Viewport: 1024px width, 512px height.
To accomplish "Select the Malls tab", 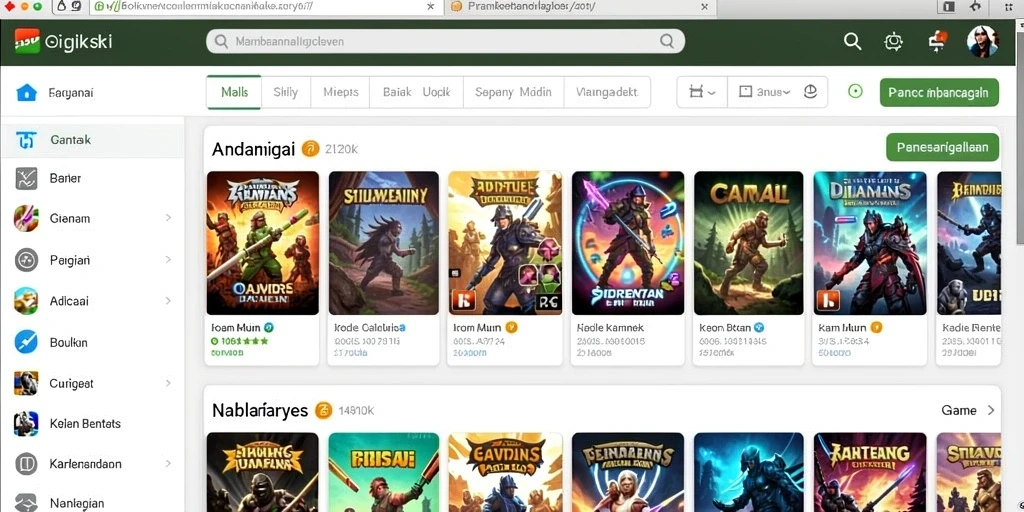I will [234, 92].
